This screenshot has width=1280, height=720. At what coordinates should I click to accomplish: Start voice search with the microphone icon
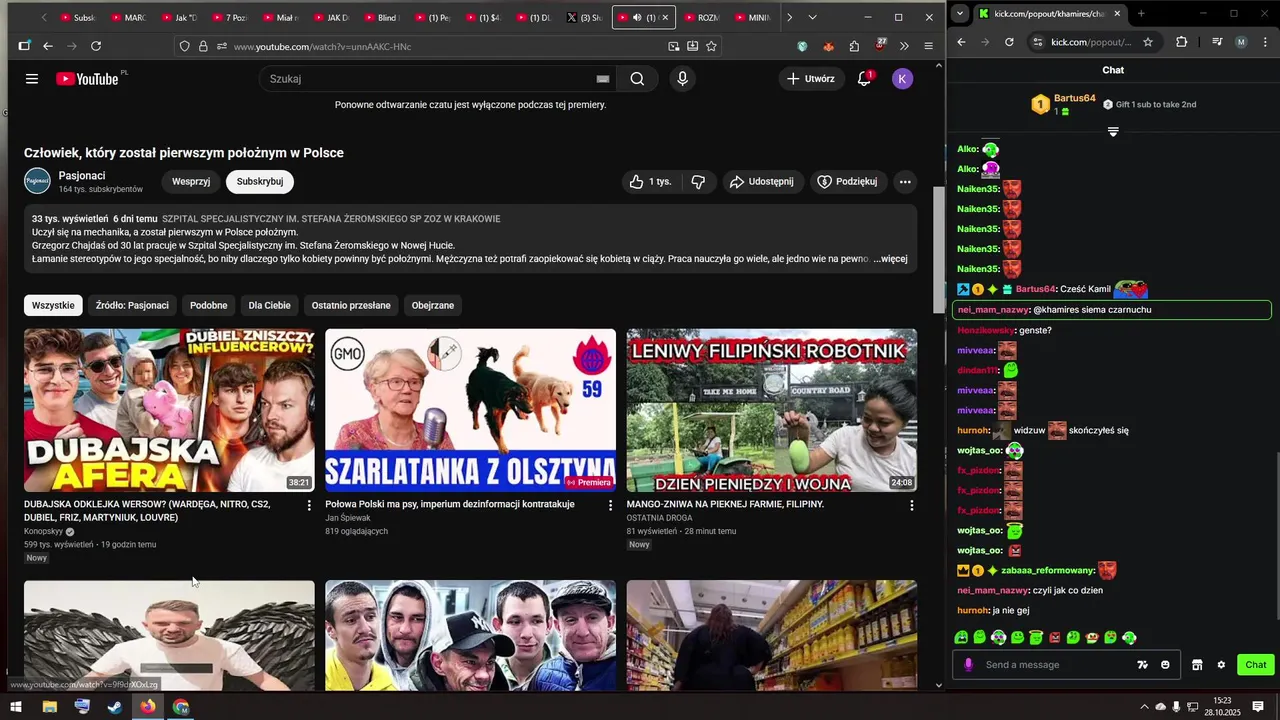pyautogui.click(x=682, y=79)
